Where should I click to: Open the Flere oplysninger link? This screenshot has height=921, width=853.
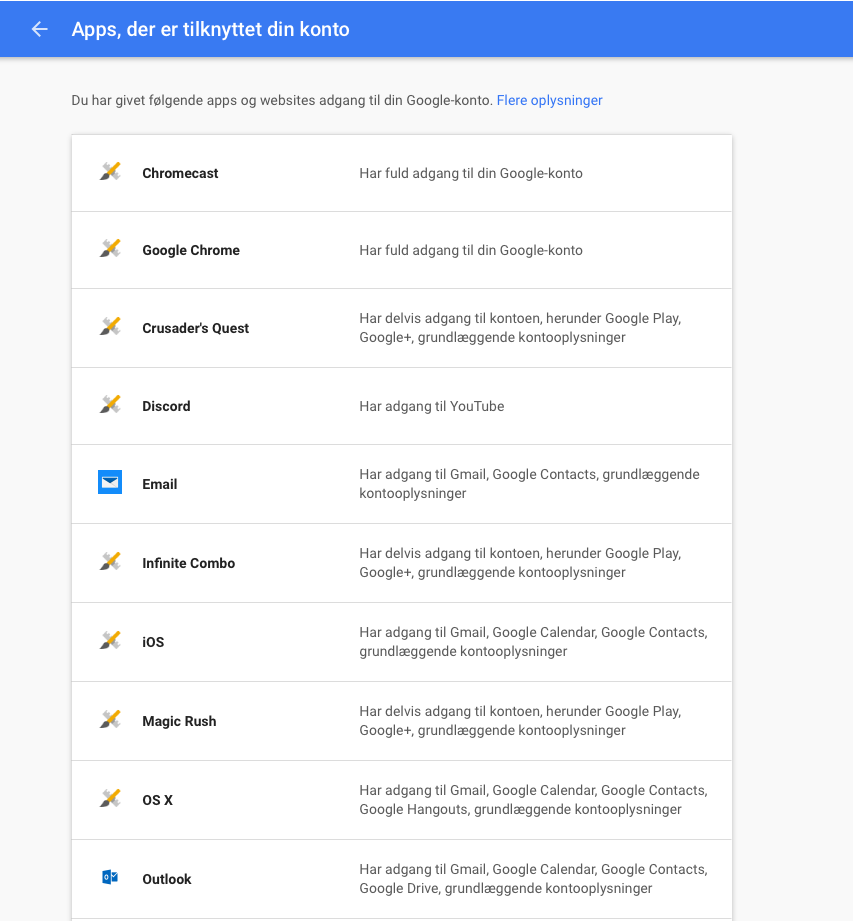point(549,100)
